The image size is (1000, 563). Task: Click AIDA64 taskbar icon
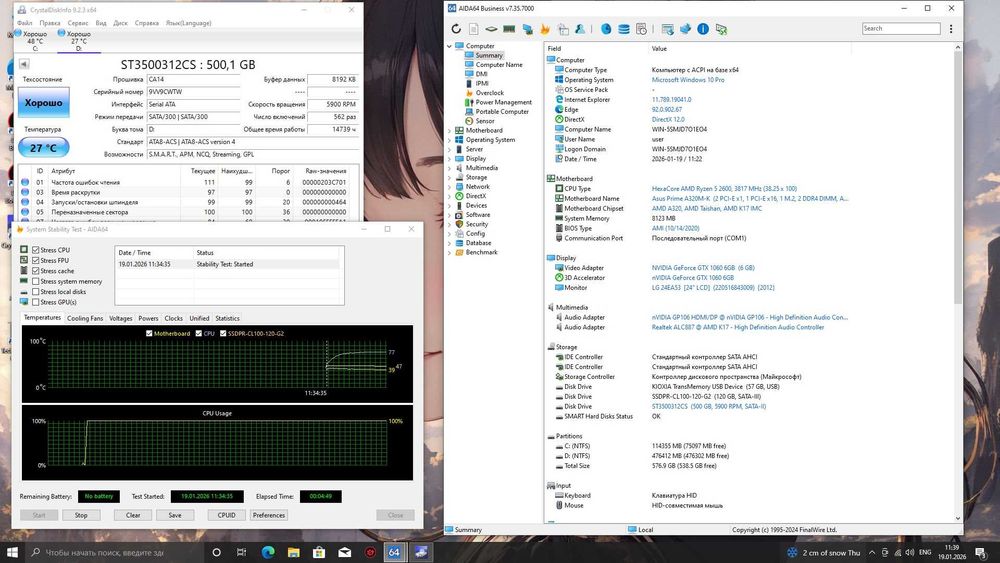tap(394, 552)
